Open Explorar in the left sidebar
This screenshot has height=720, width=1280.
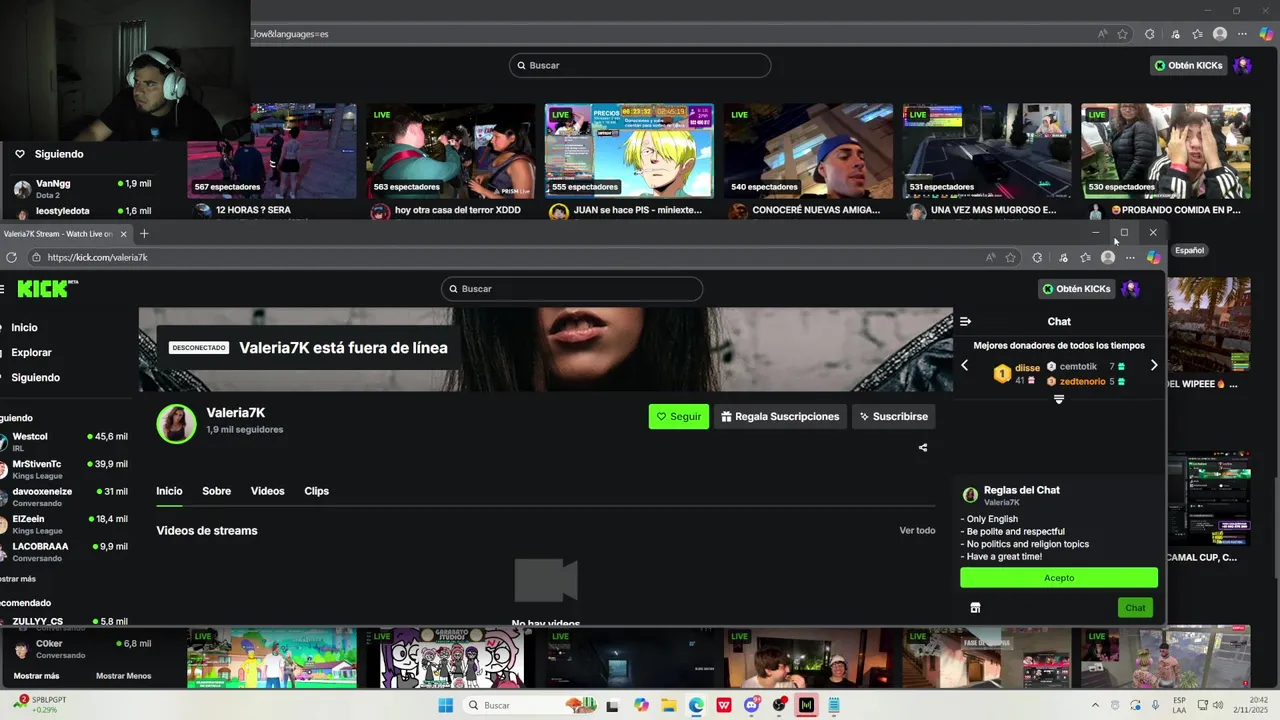click(x=31, y=353)
